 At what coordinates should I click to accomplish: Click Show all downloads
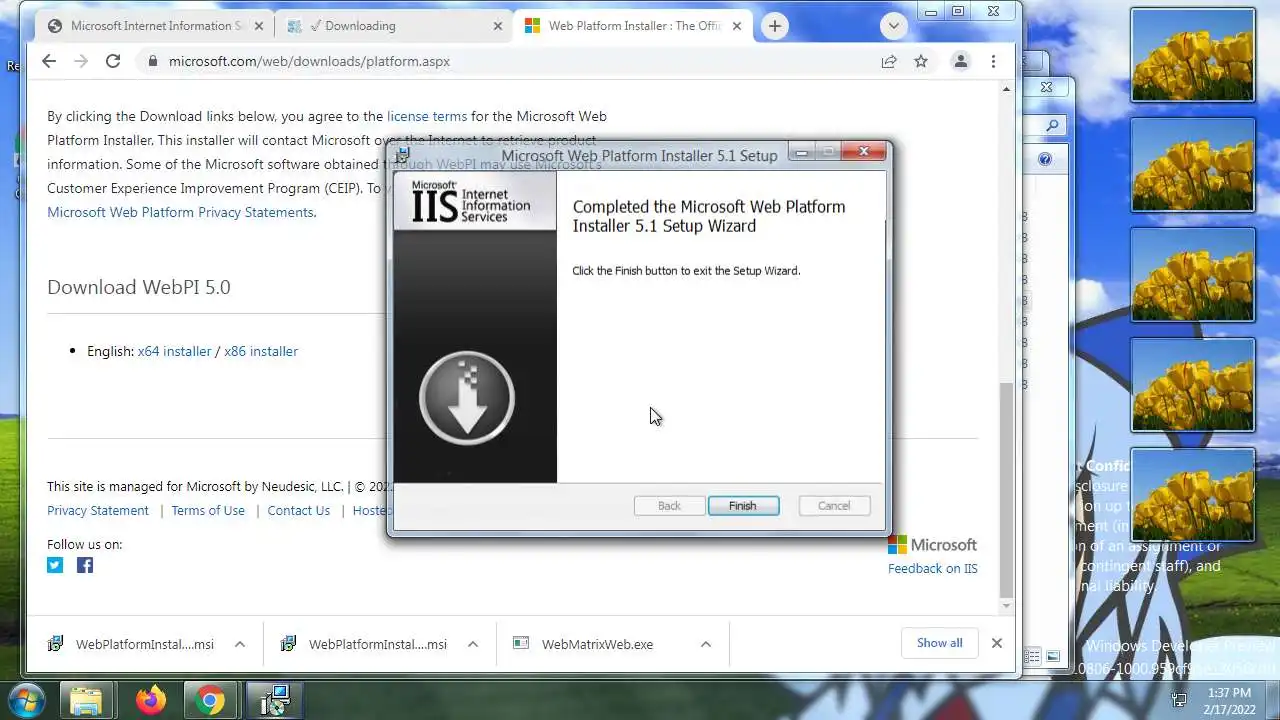click(939, 643)
